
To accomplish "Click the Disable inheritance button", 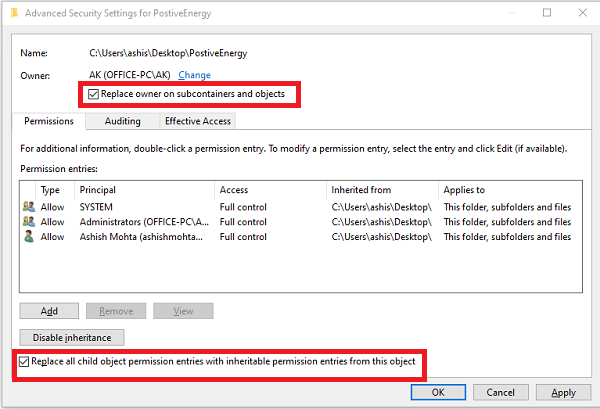I will point(72,337).
